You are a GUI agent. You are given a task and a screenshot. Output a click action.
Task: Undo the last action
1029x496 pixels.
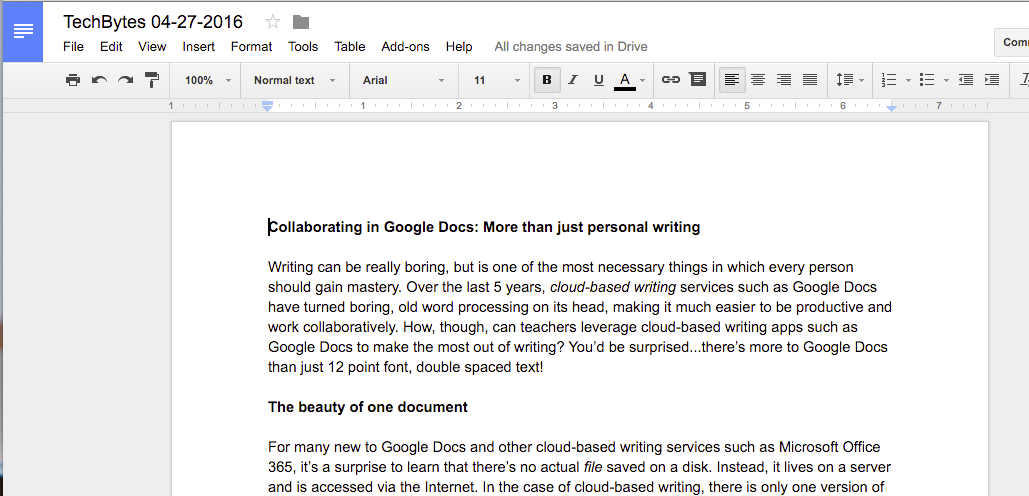click(99, 80)
